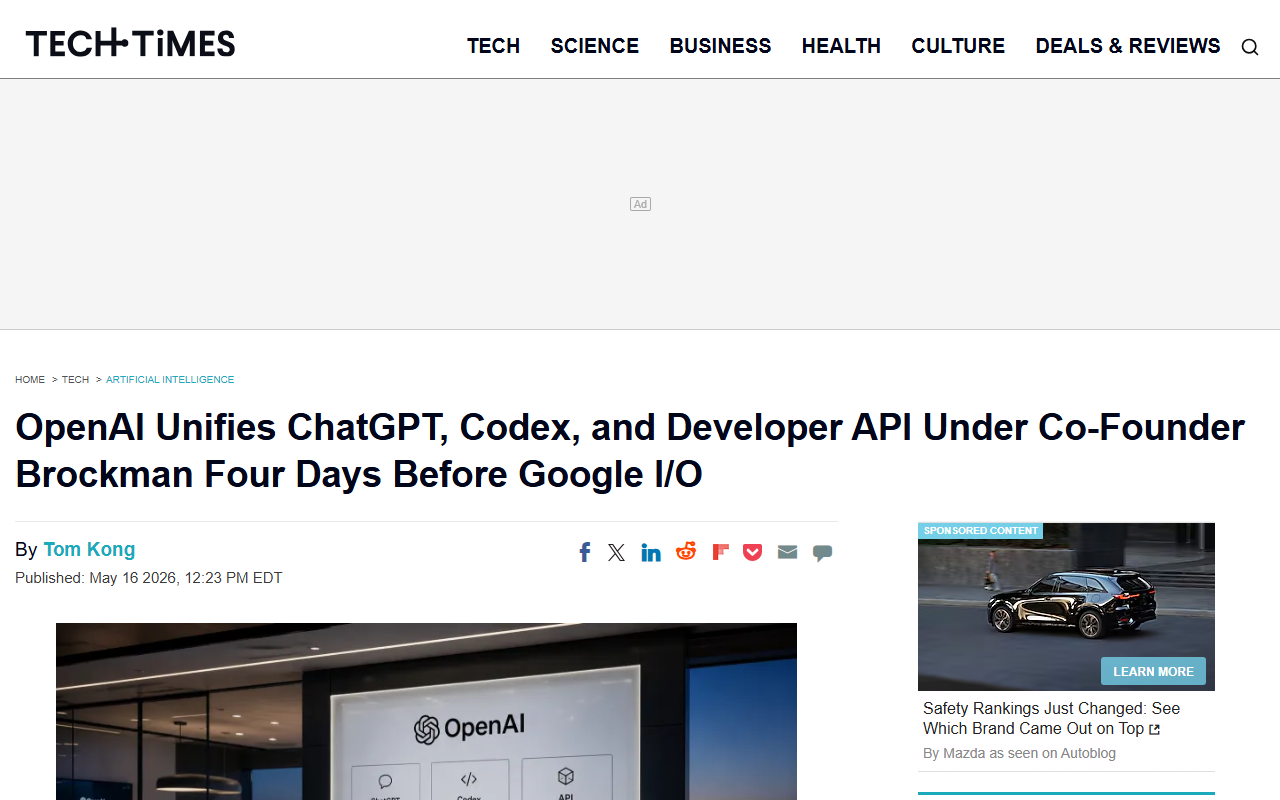Go to TECH breadcrumb

coord(76,380)
